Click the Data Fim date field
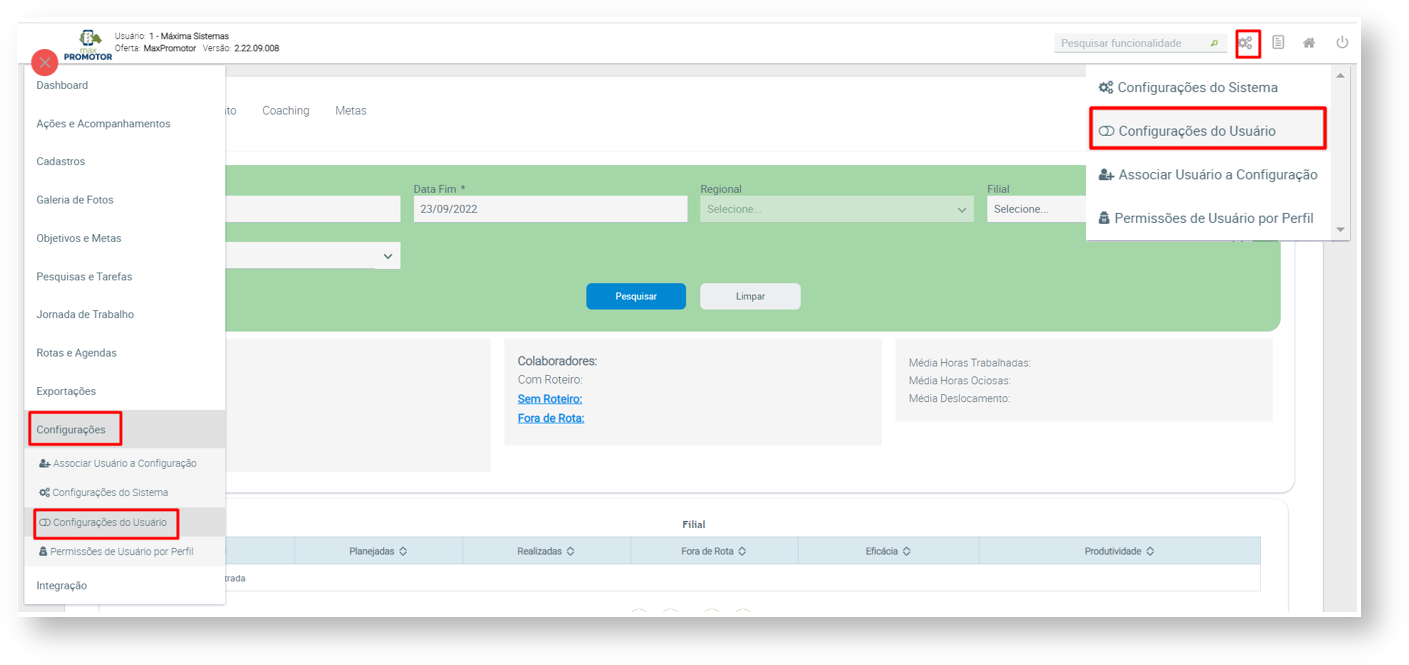 (x=550, y=209)
